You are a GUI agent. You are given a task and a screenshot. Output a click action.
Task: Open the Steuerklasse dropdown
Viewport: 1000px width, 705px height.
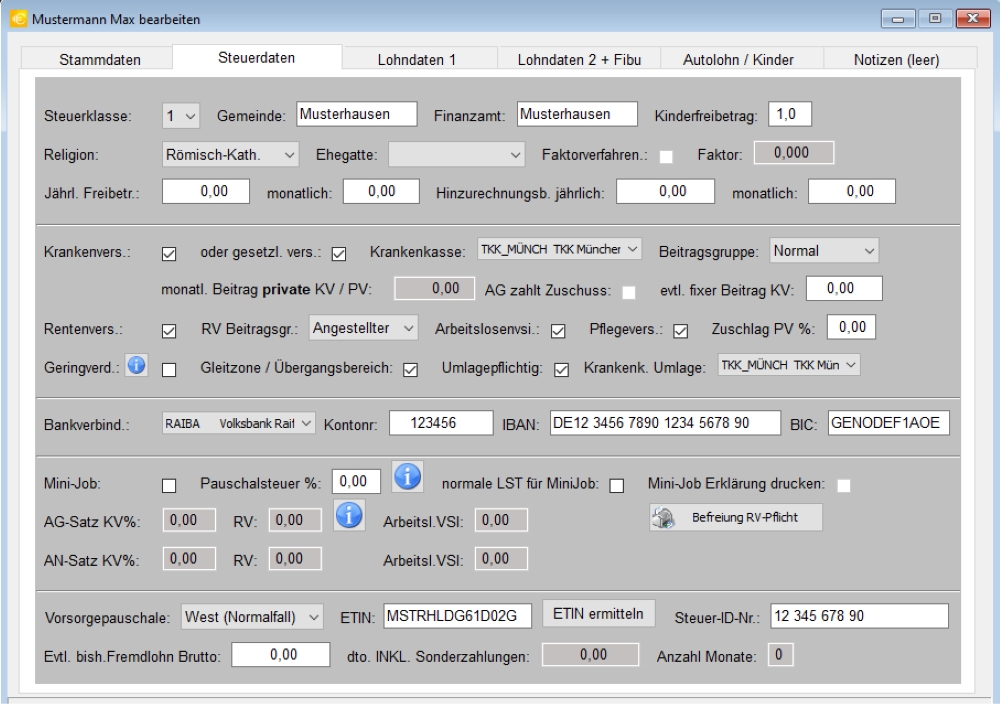click(181, 115)
